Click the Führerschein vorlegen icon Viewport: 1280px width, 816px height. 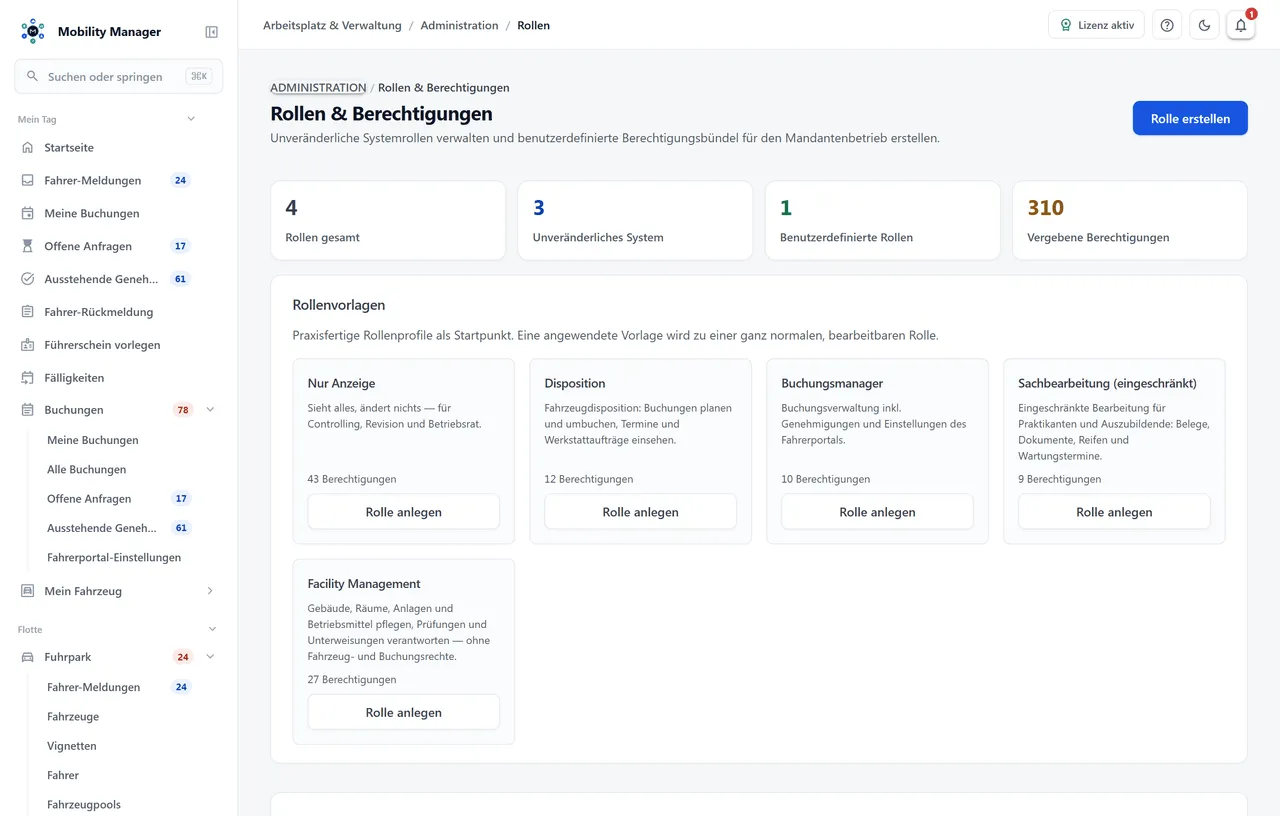coord(28,345)
